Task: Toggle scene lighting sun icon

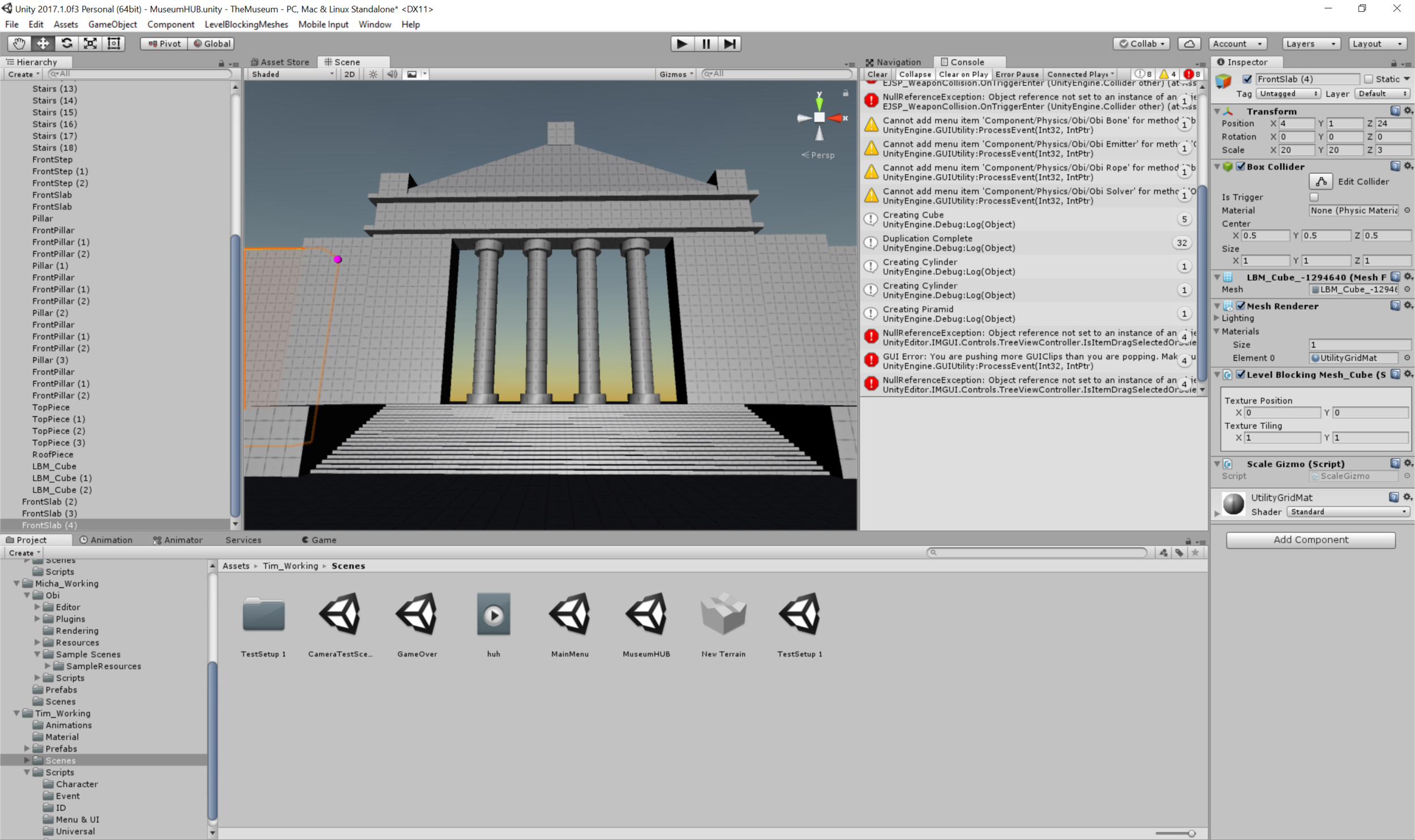Action: pyautogui.click(x=373, y=74)
